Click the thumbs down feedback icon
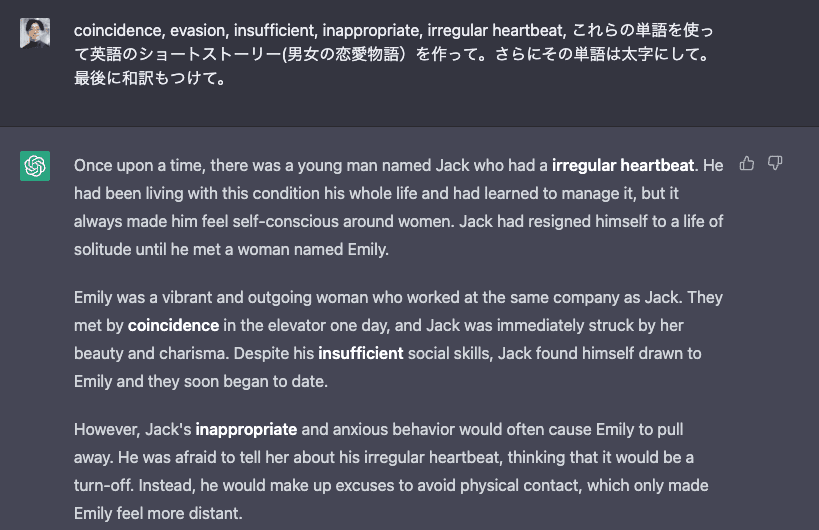The height and width of the screenshot is (530, 819). click(775, 164)
